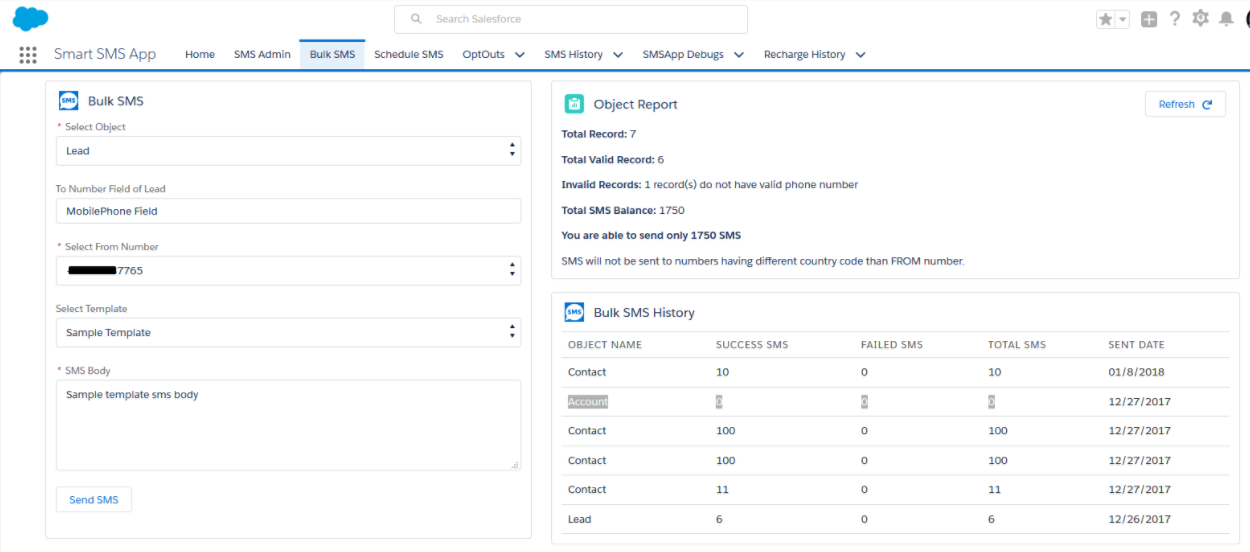Click the Salesforce cloud logo
This screenshot has height=552, width=1250.
31,18
